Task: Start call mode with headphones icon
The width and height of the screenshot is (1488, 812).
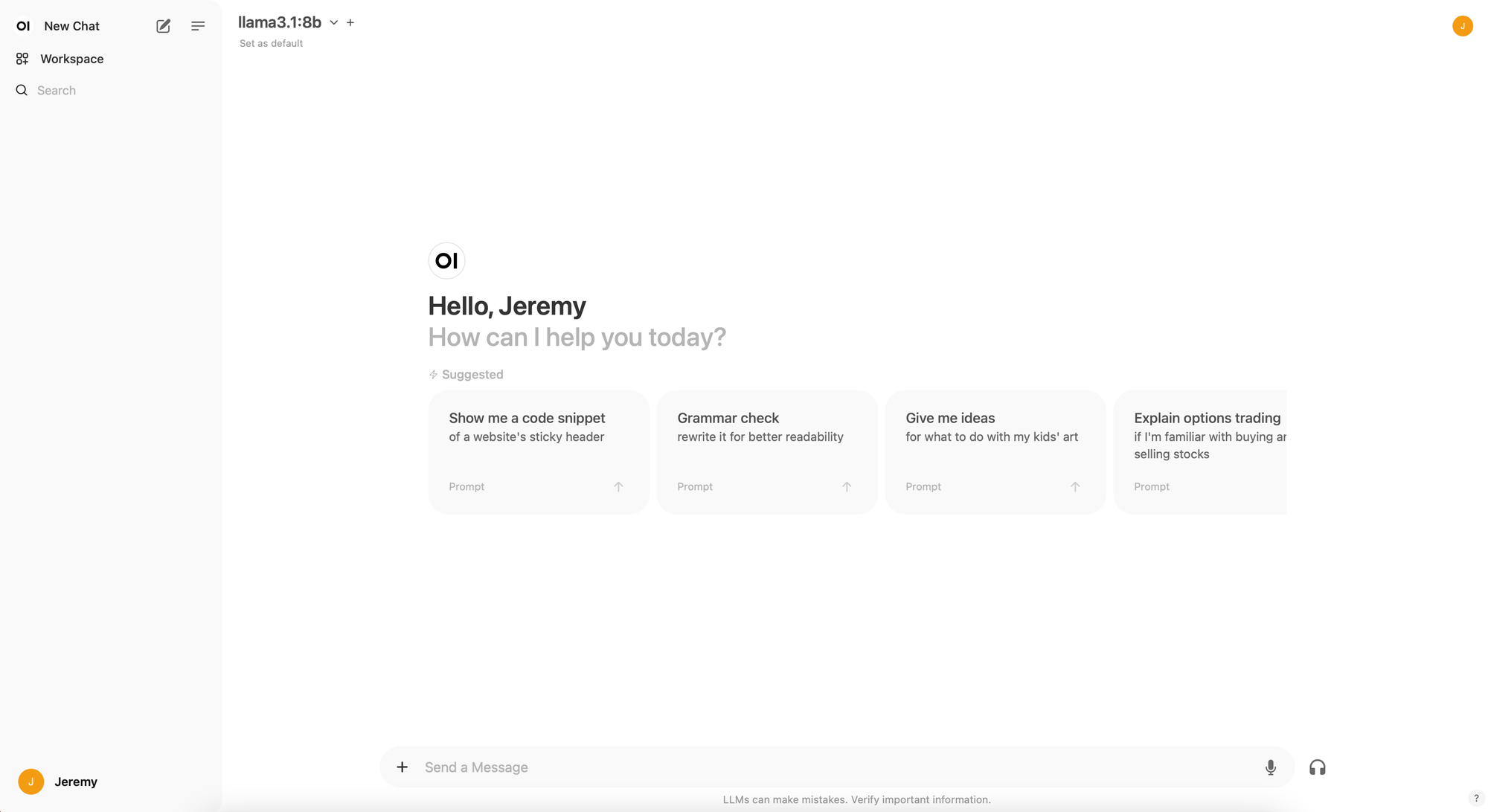Action: 1317,767
